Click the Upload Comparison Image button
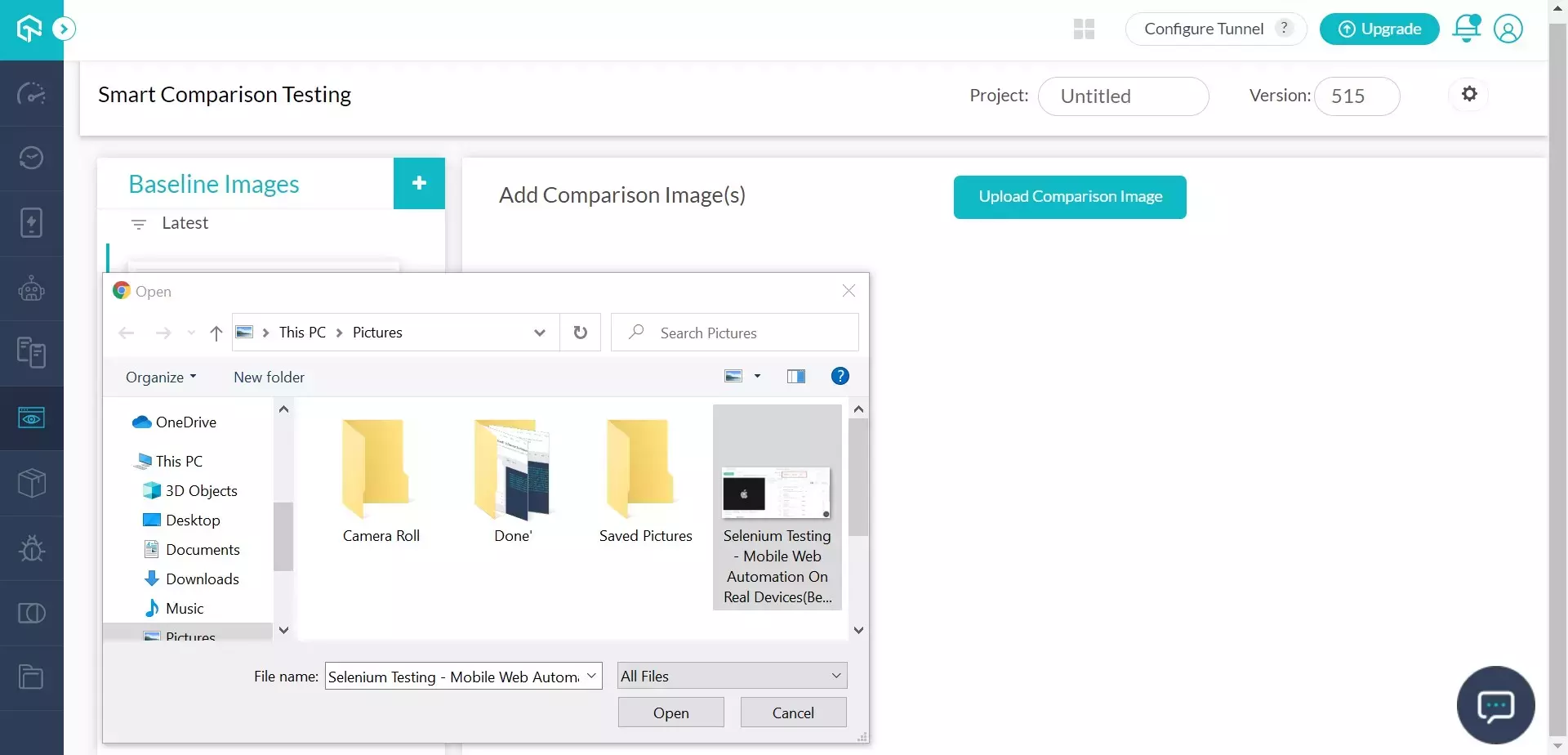 [1070, 197]
